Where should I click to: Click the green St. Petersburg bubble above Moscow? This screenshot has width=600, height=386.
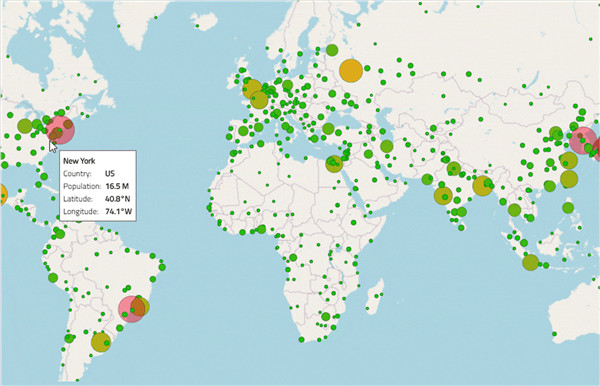tap(332, 50)
